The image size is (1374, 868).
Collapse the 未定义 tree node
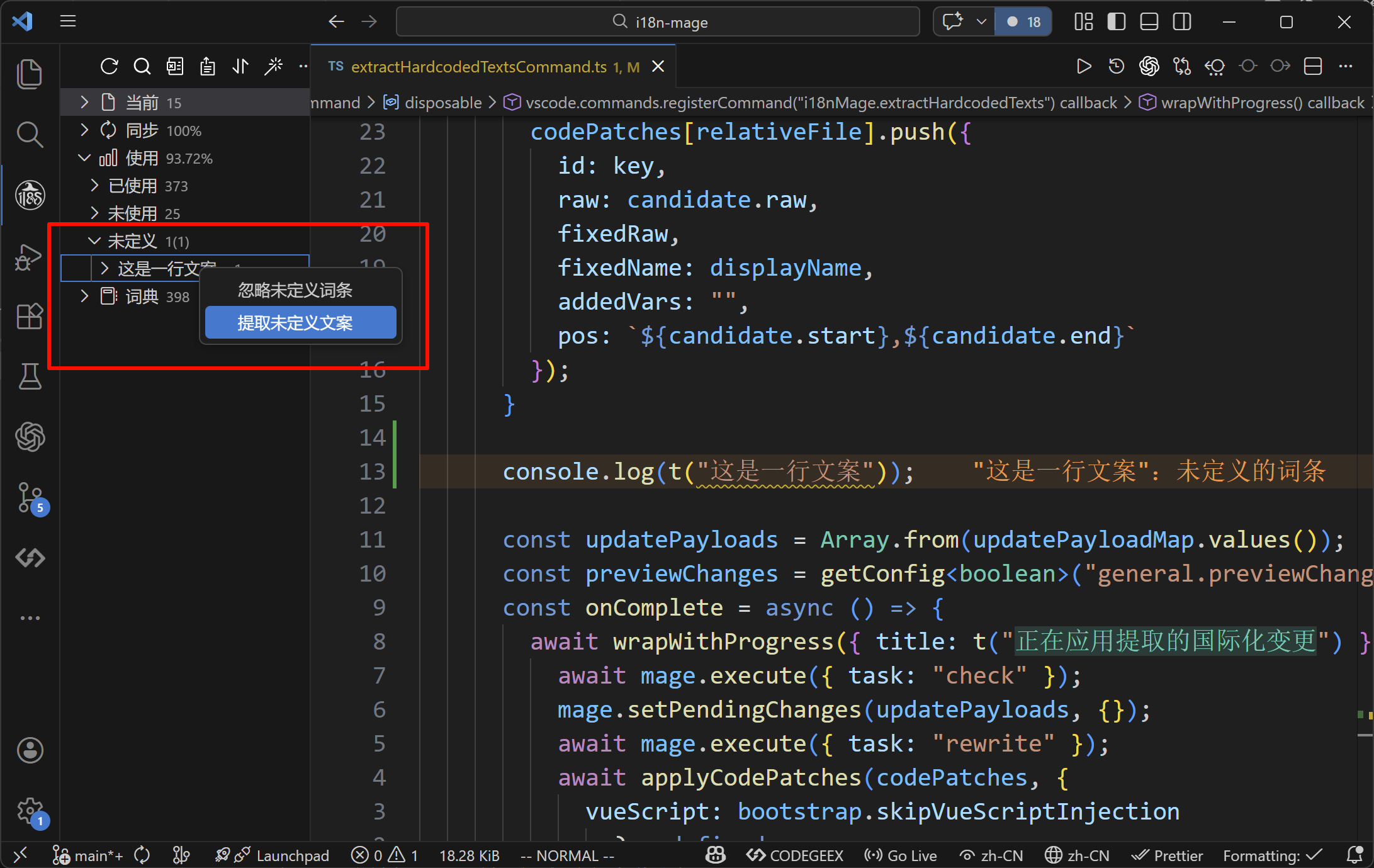(x=94, y=241)
